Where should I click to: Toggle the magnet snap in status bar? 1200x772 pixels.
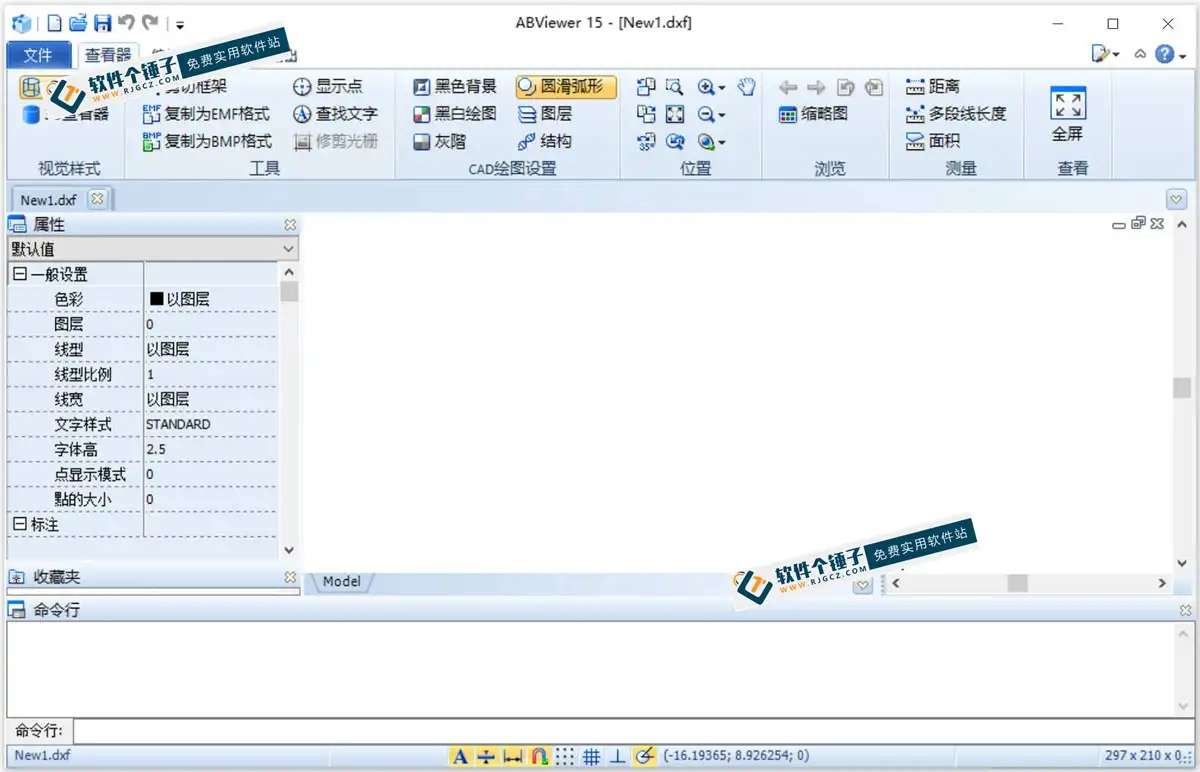(x=539, y=756)
